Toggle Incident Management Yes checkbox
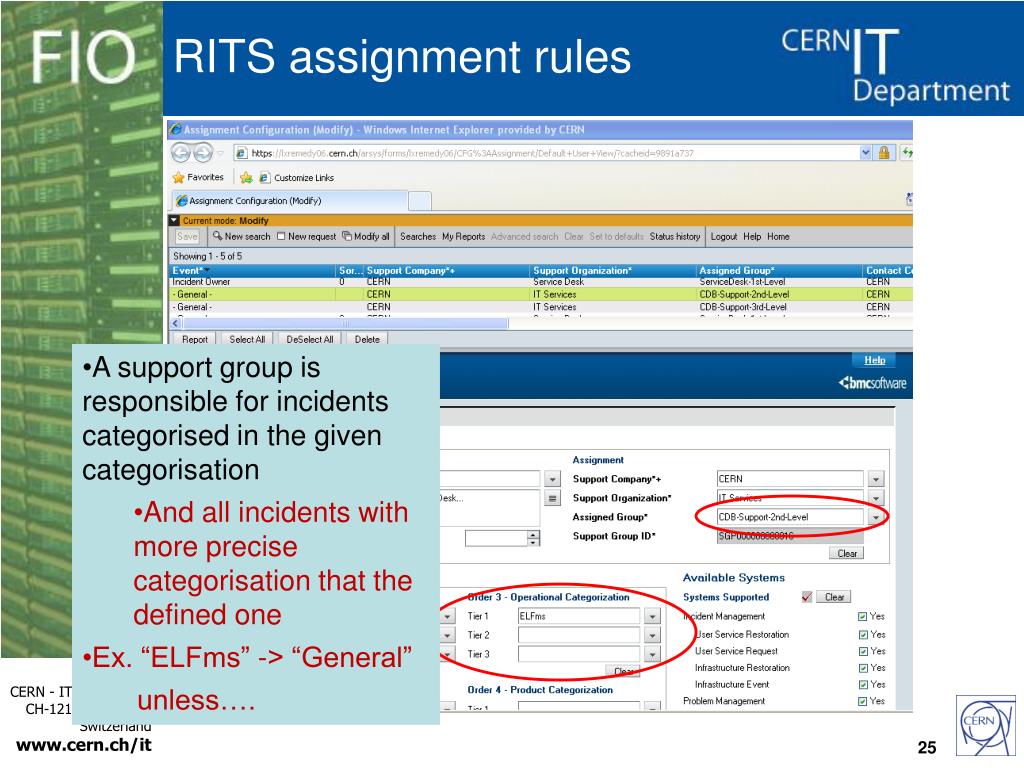This screenshot has width=1024, height=768. [x=863, y=616]
